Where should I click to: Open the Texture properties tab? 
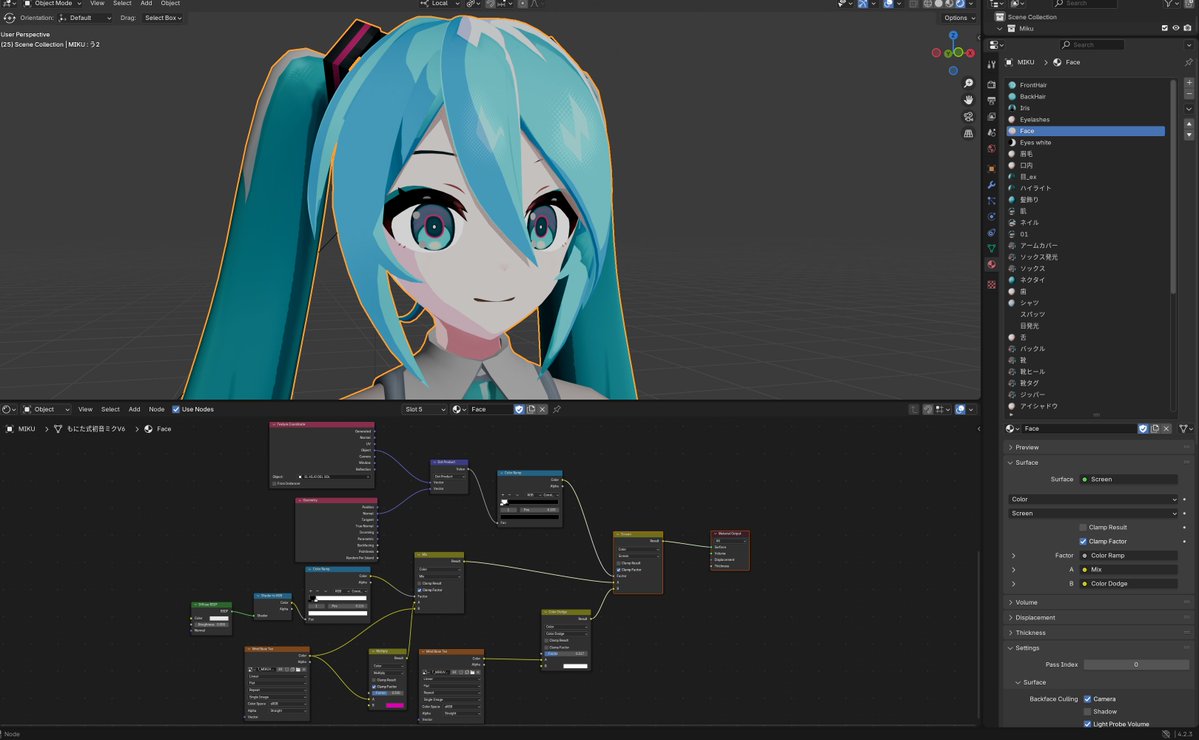[992, 284]
